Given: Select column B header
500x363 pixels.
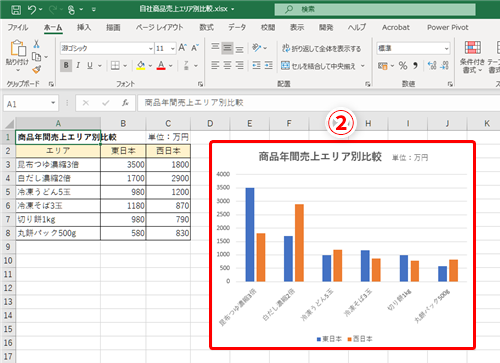Looking at the screenshot, I should (123, 124).
